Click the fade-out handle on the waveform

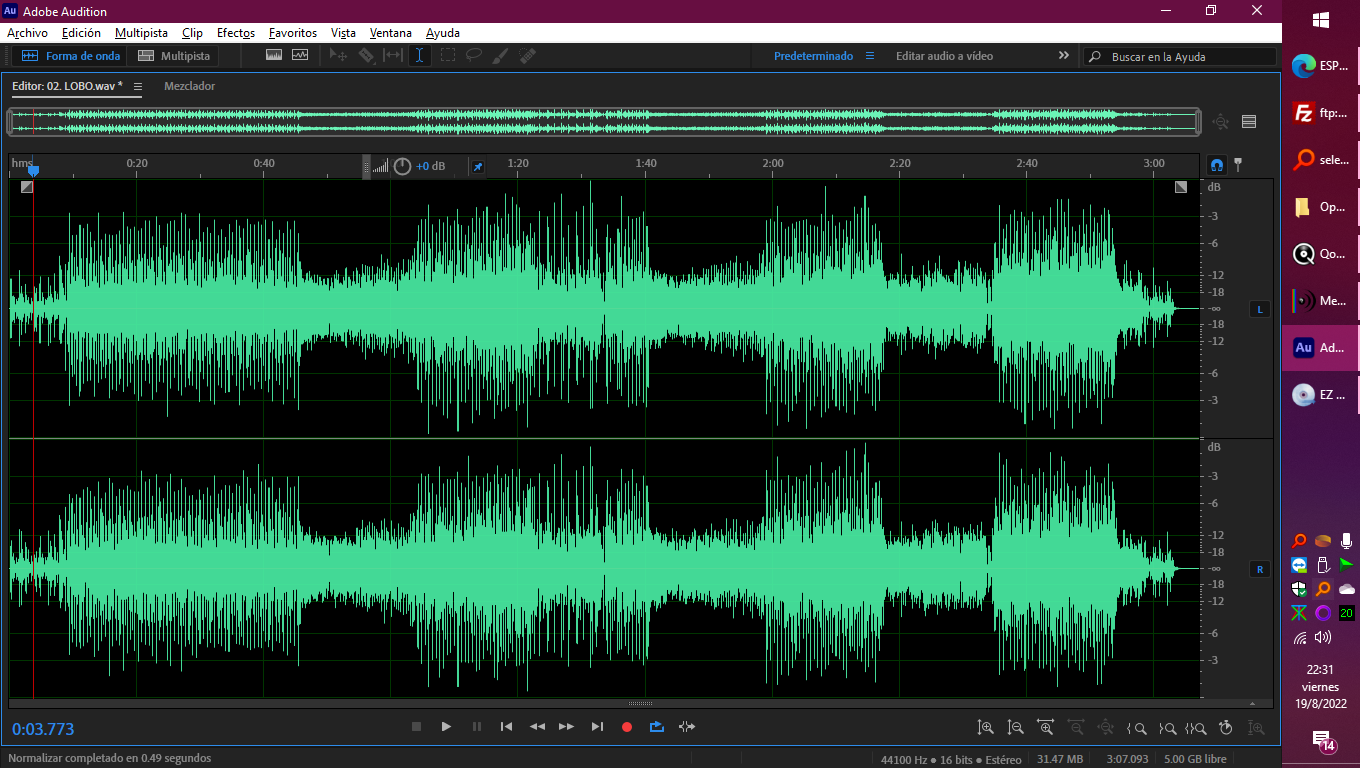click(1181, 187)
